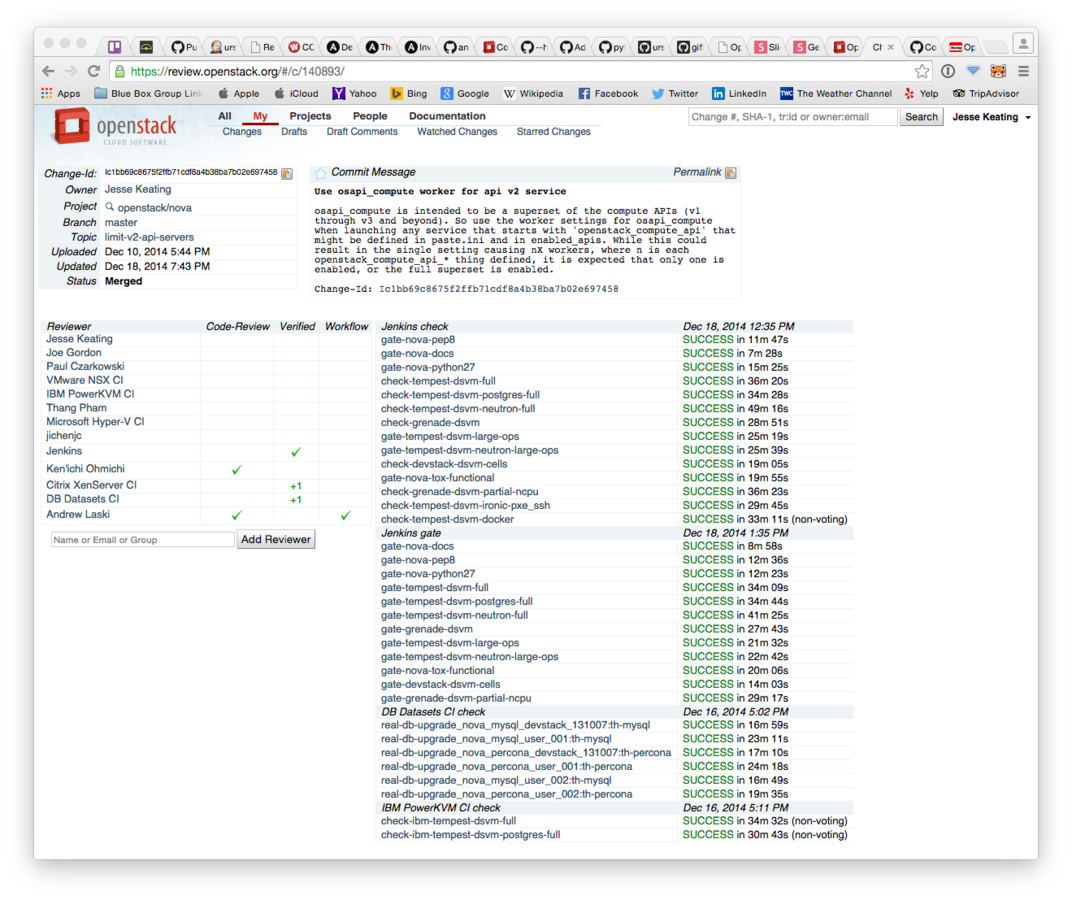Open the Facebook bookmark

pyautogui.click(x=608, y=94)
